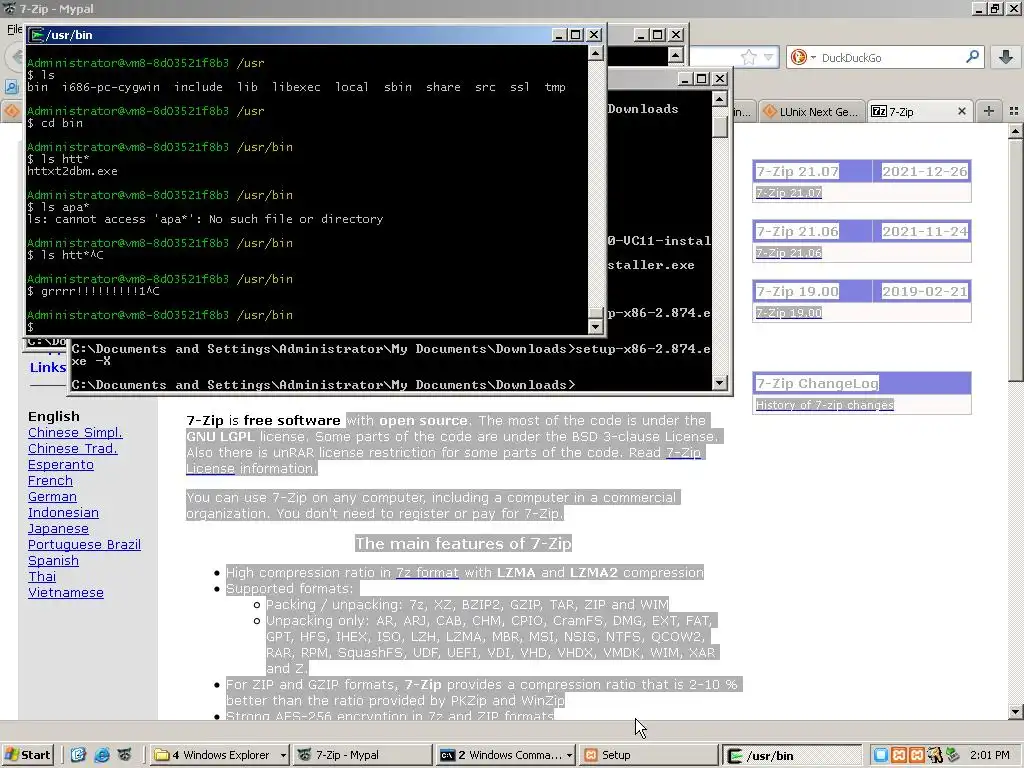This screenshot has width=1024, height=768.
Task: Click browser page scrollbar up arrow
Action: (1016, 131)
